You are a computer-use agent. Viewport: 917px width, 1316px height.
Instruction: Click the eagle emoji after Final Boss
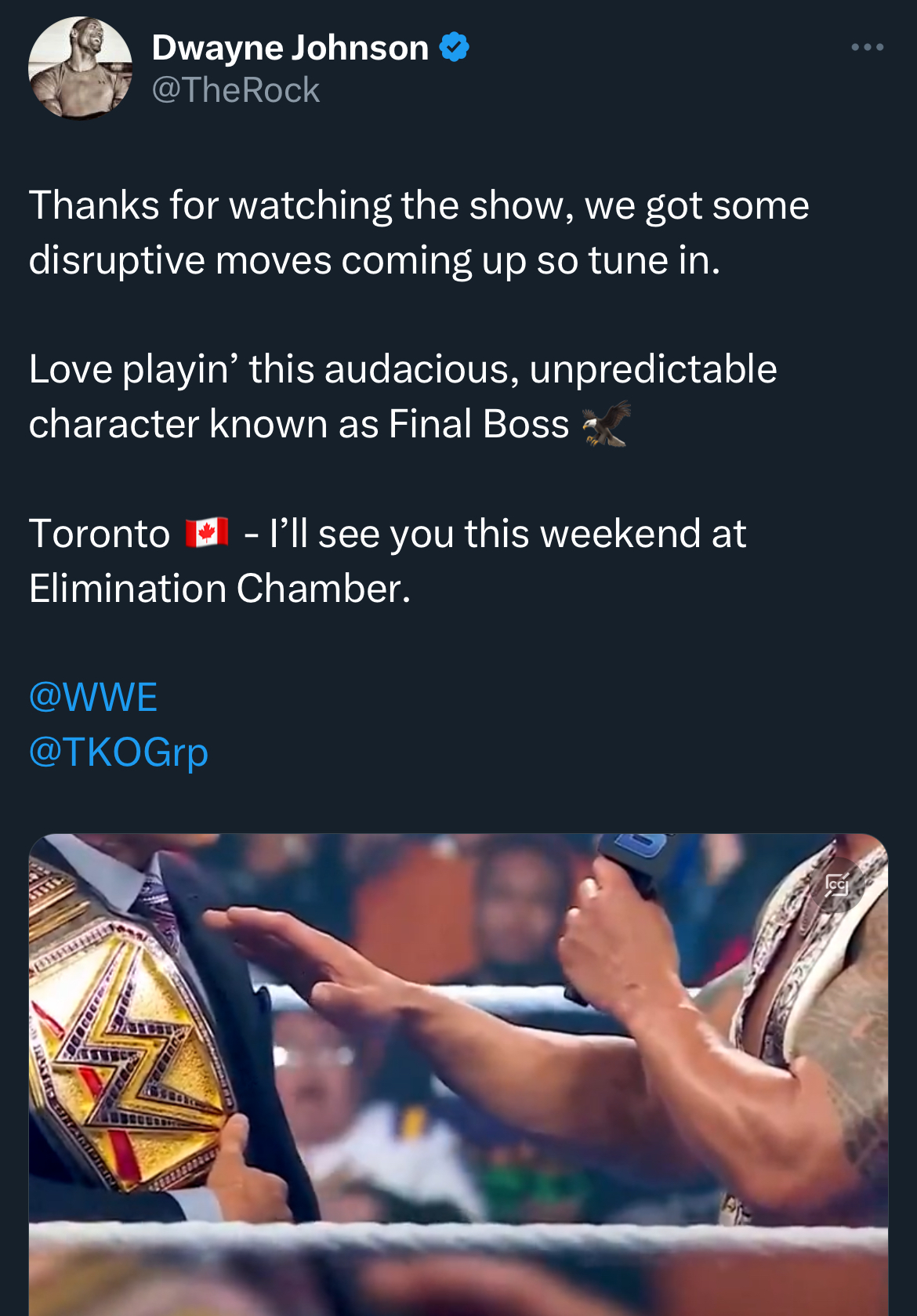click(607, 424)
